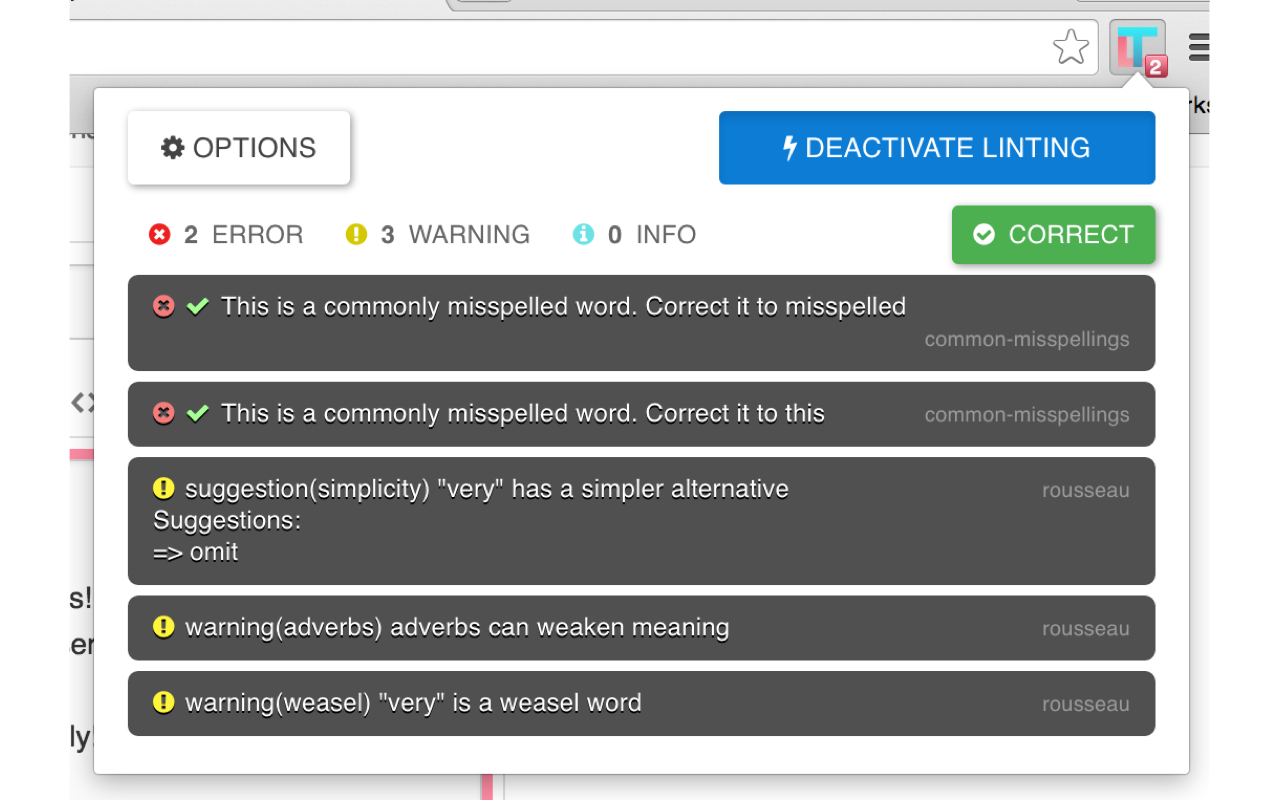Viewport: 1280px width, 800px height.
Task: Click yellow warning icon on adverbs warning
Action: click(x=163, y=627)
